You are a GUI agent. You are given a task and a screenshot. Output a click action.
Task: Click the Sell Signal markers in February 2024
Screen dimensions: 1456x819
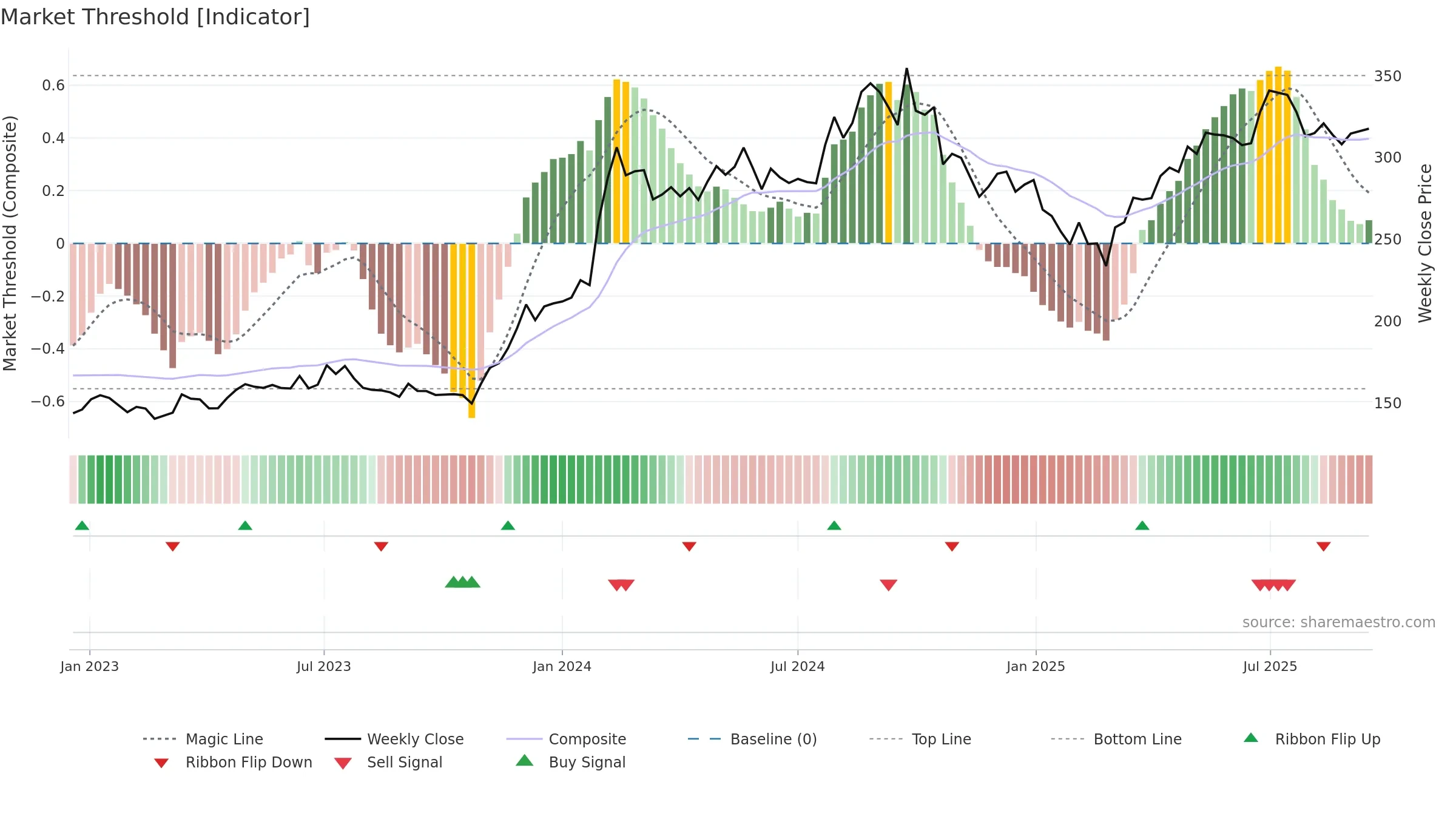tap(621, 585)
